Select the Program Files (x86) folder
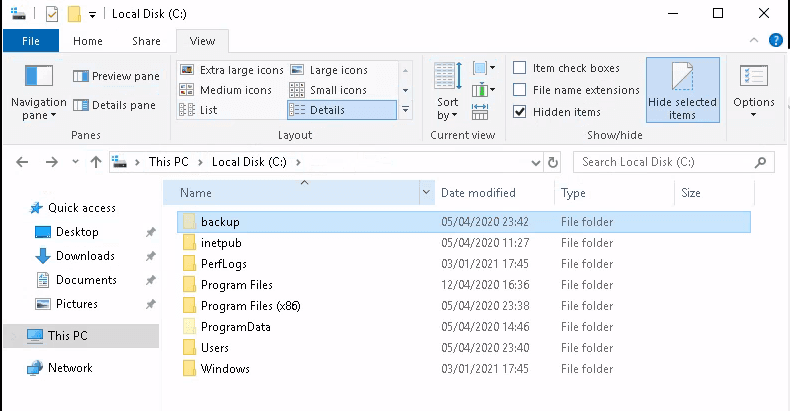790x411 pixels. 464,306
